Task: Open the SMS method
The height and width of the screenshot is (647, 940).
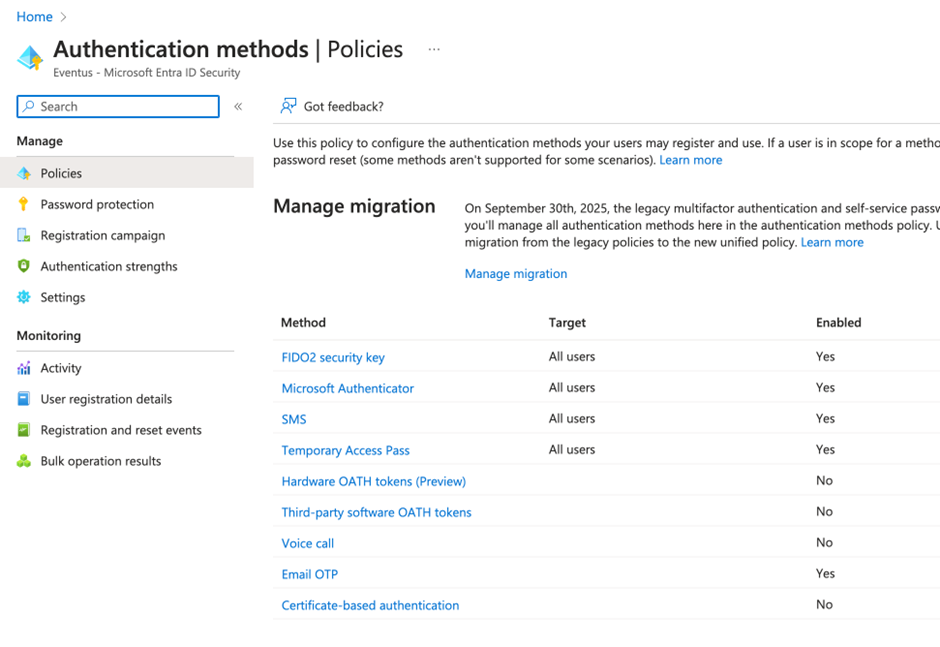Action: 294,419
